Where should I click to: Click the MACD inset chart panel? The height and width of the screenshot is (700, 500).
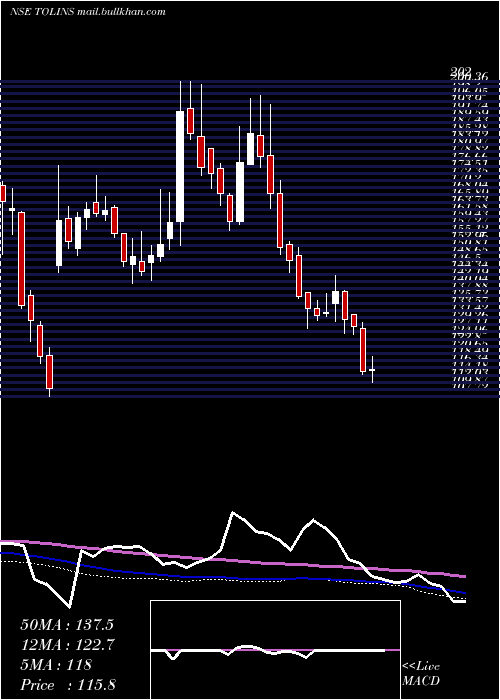coord(275,650)
